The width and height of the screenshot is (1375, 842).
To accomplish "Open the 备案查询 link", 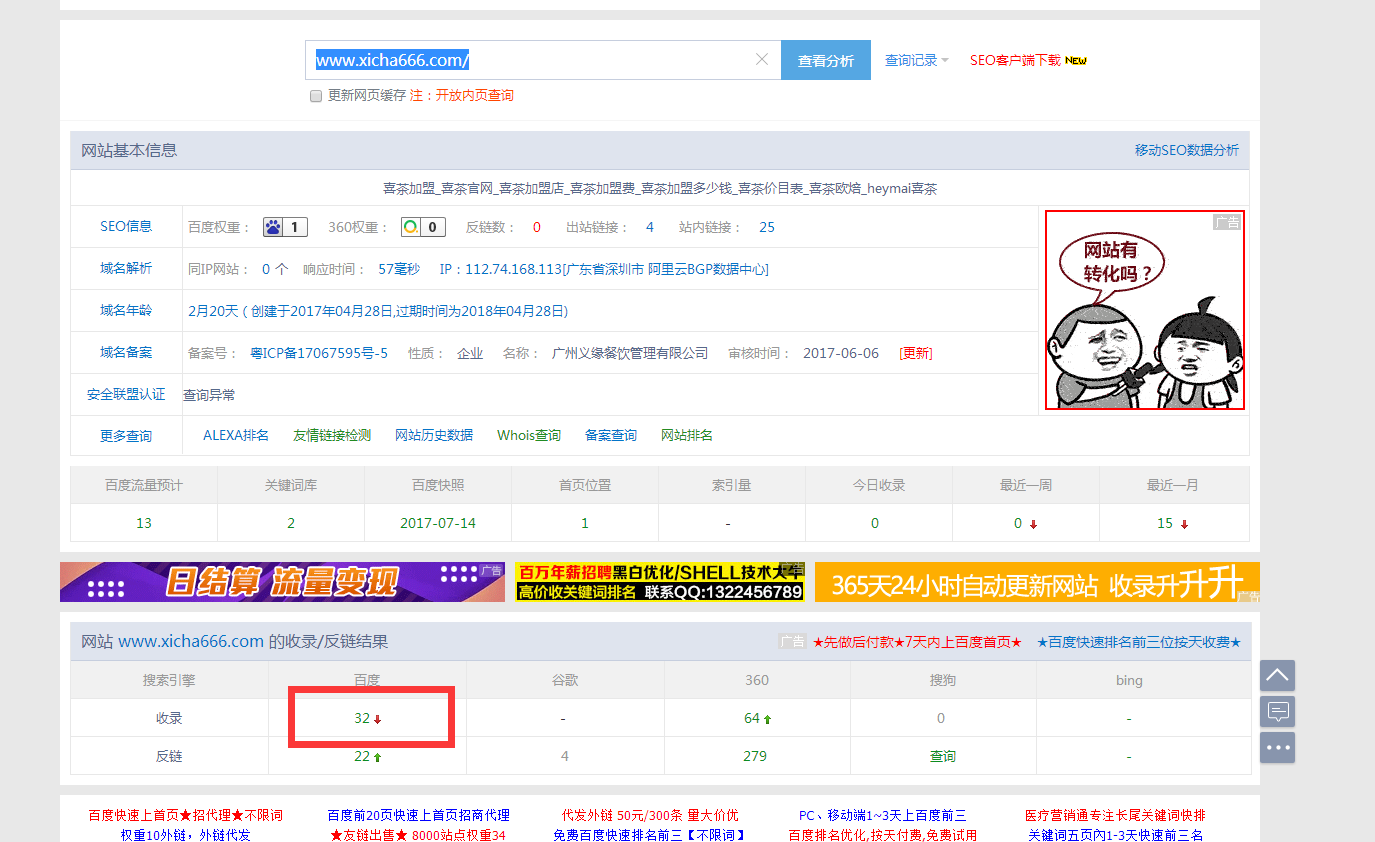I will click(611, 435).
